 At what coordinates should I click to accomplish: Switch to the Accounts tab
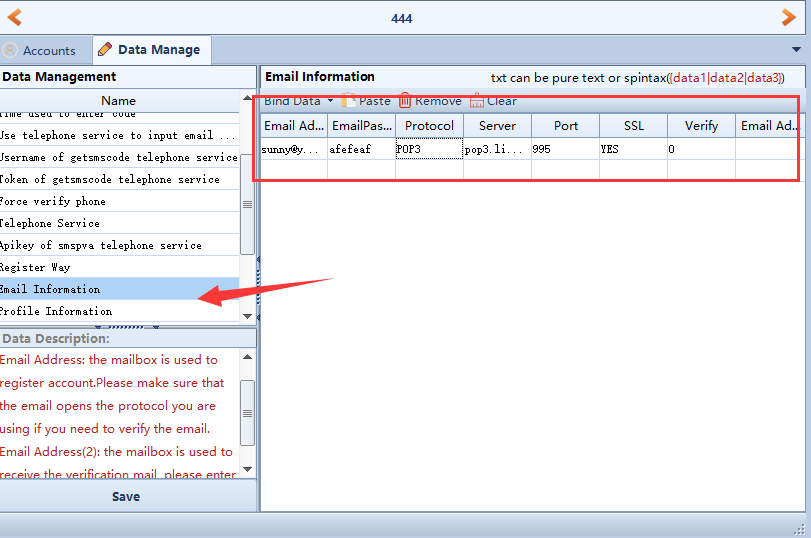(47, 51)
